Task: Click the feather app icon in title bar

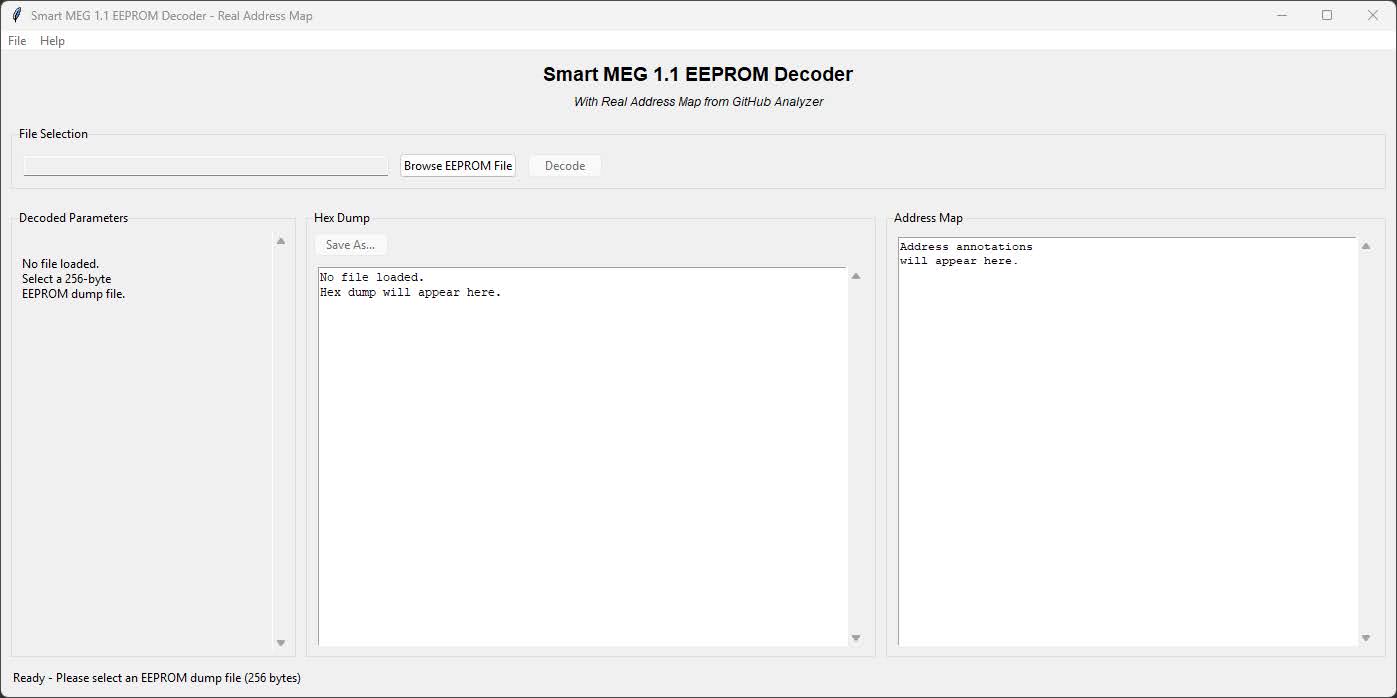Action: tap(16, 15)
